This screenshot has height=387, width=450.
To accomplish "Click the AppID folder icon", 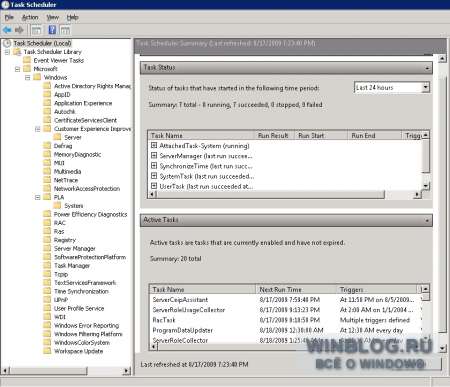I will click(x=47, y=94).
